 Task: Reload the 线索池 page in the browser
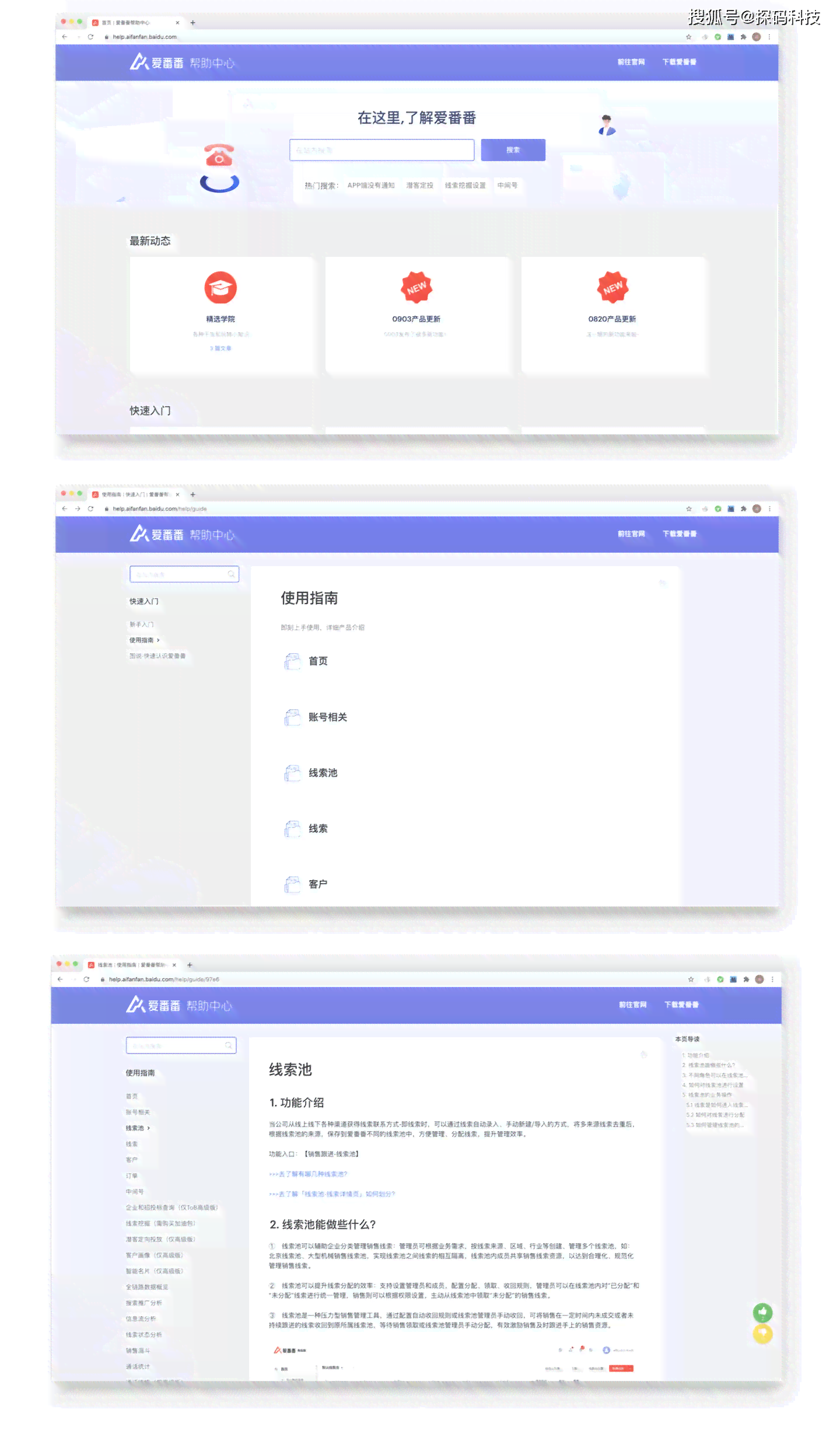(x=86, y=979)
